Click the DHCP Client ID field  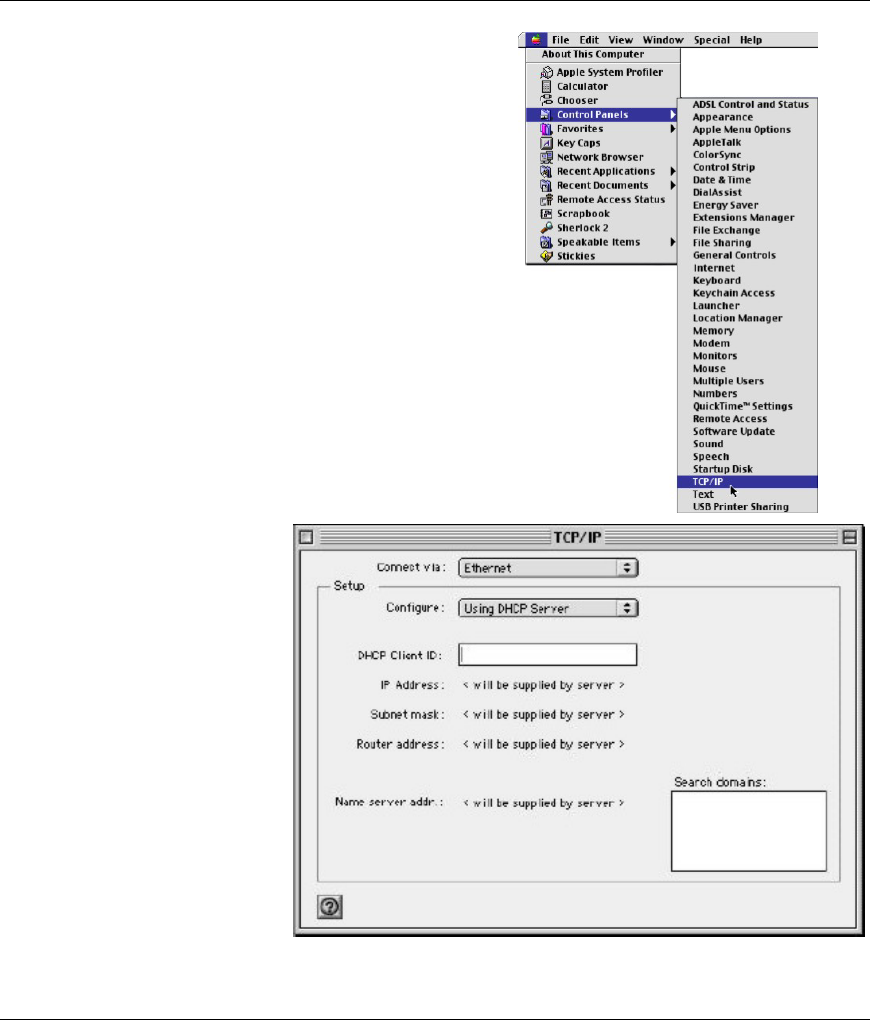coord(547,654)
